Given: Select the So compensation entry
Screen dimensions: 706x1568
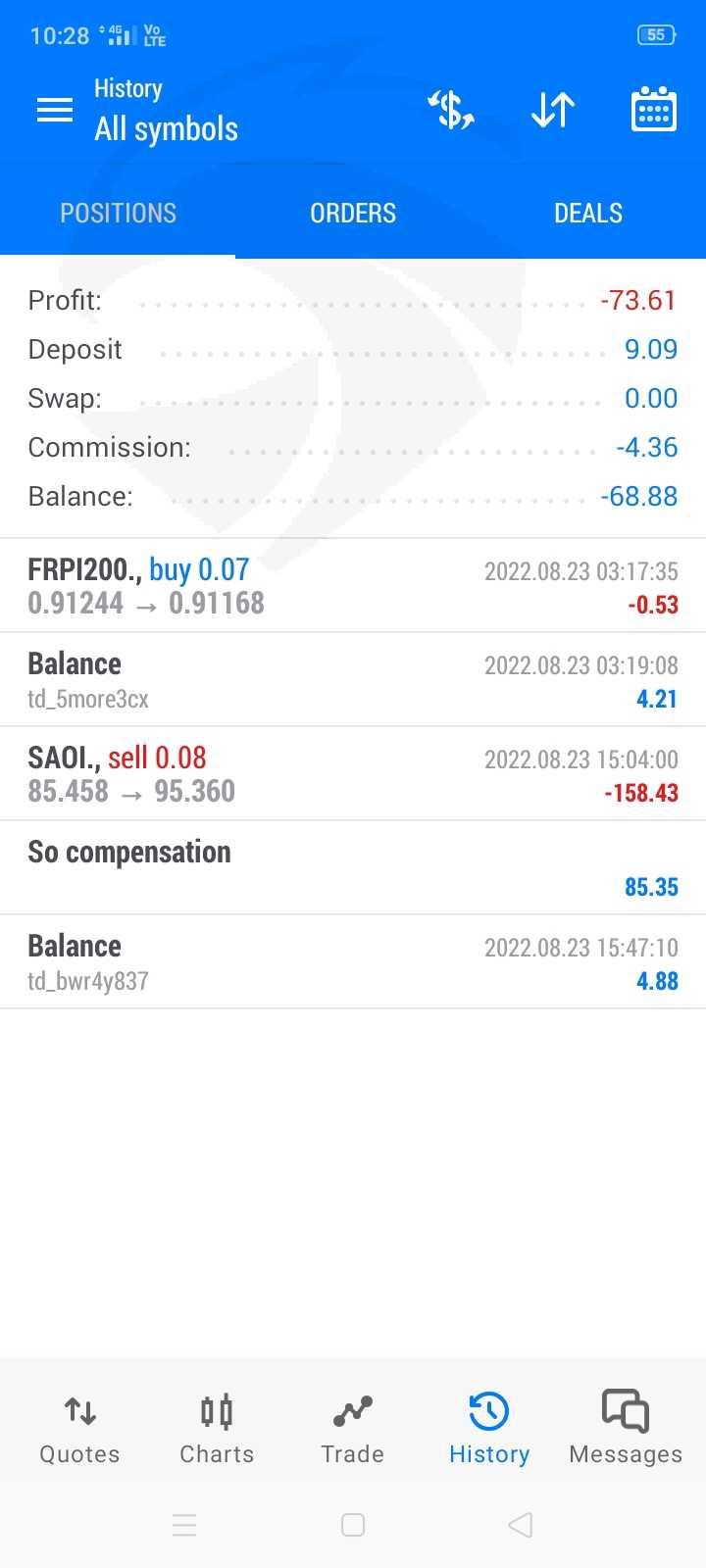Looking at the screenshot, I should click(x=353, y=867).
